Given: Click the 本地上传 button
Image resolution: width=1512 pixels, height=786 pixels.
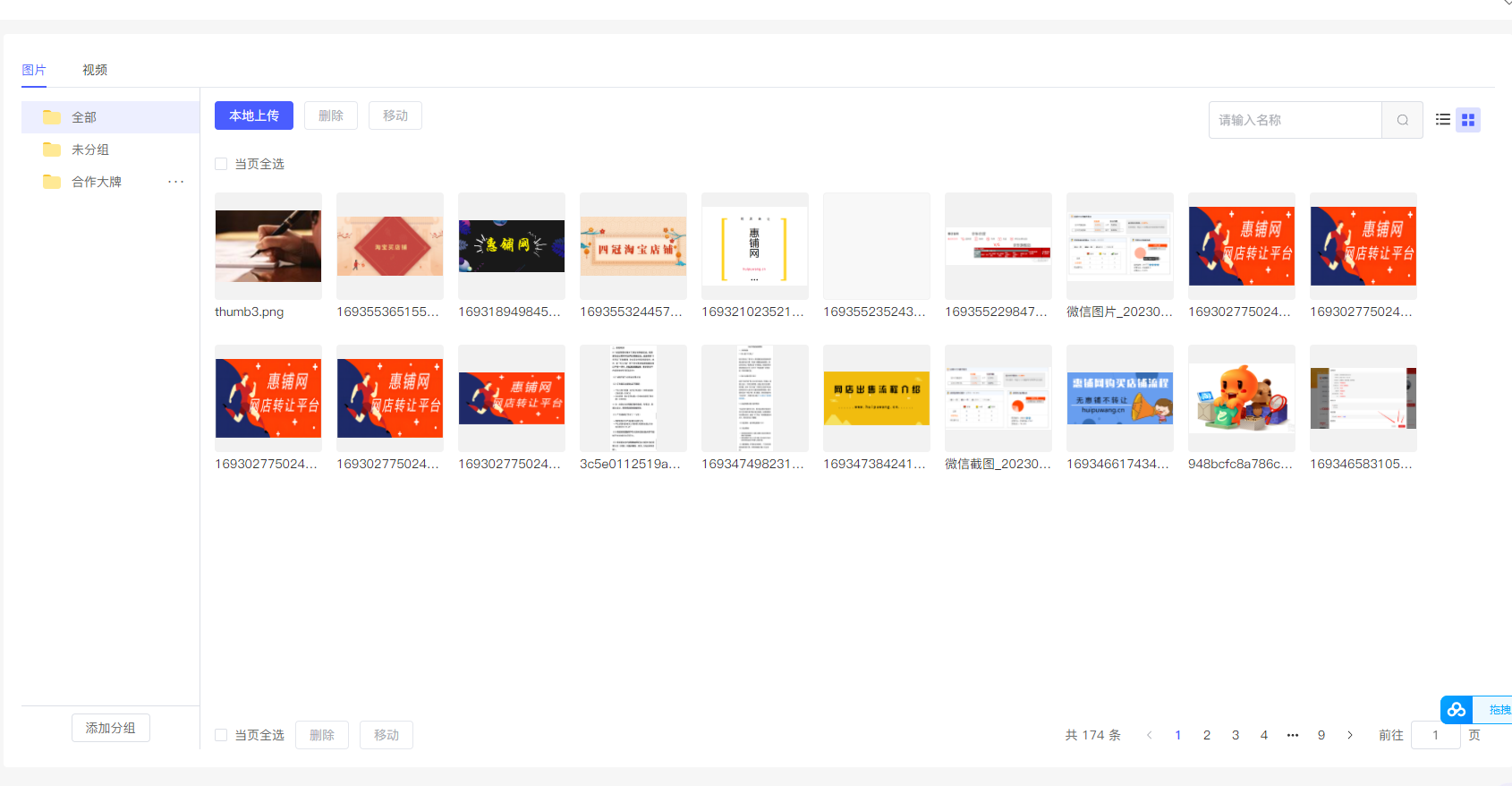Looking at the screenshot, I should (x=254, y=115).
